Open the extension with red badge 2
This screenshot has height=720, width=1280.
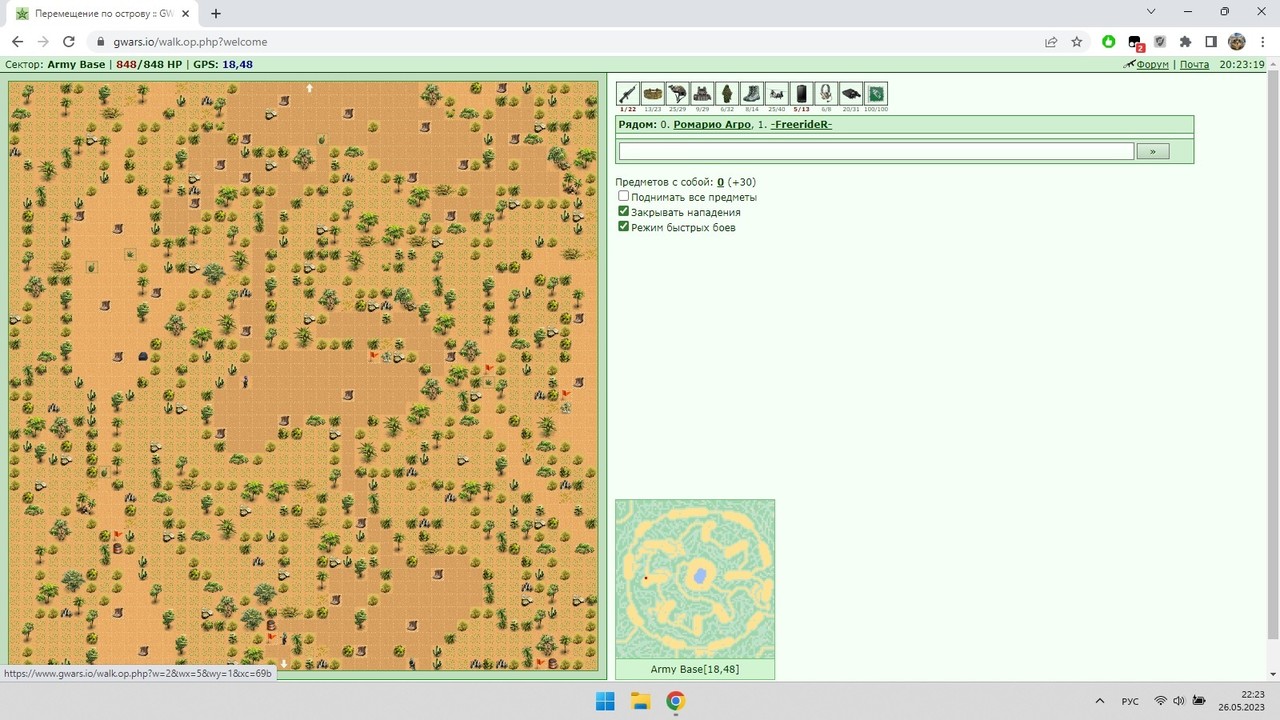tap(1135, 42)
